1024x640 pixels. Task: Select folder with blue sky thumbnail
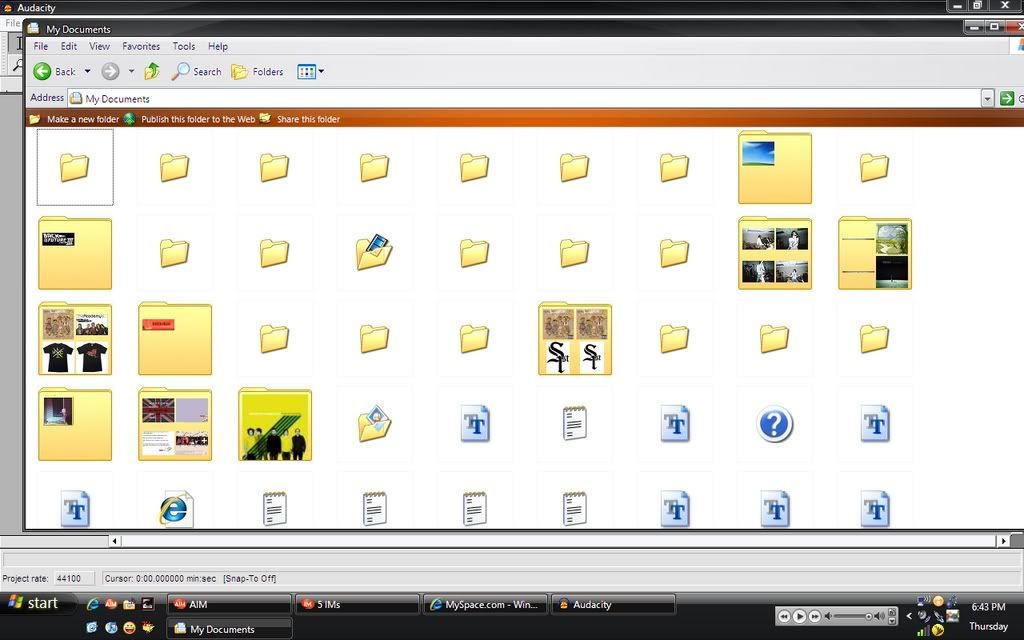coord(775,167)
